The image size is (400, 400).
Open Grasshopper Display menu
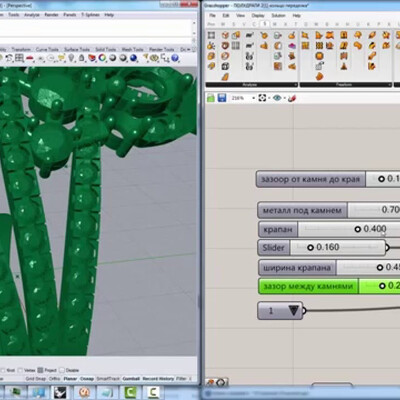click(258, 16)
